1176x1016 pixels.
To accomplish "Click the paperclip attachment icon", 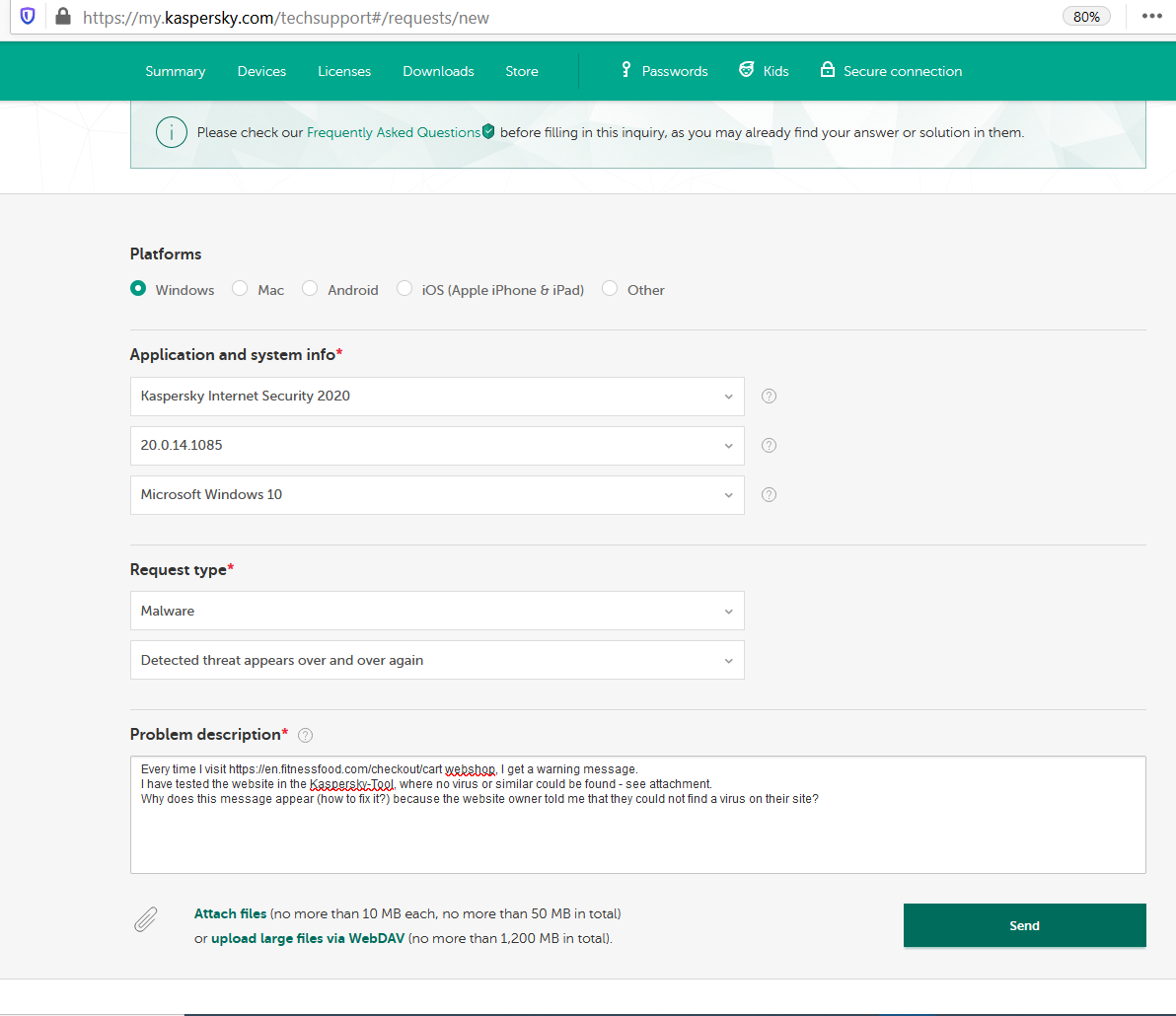I will point(146,920).
